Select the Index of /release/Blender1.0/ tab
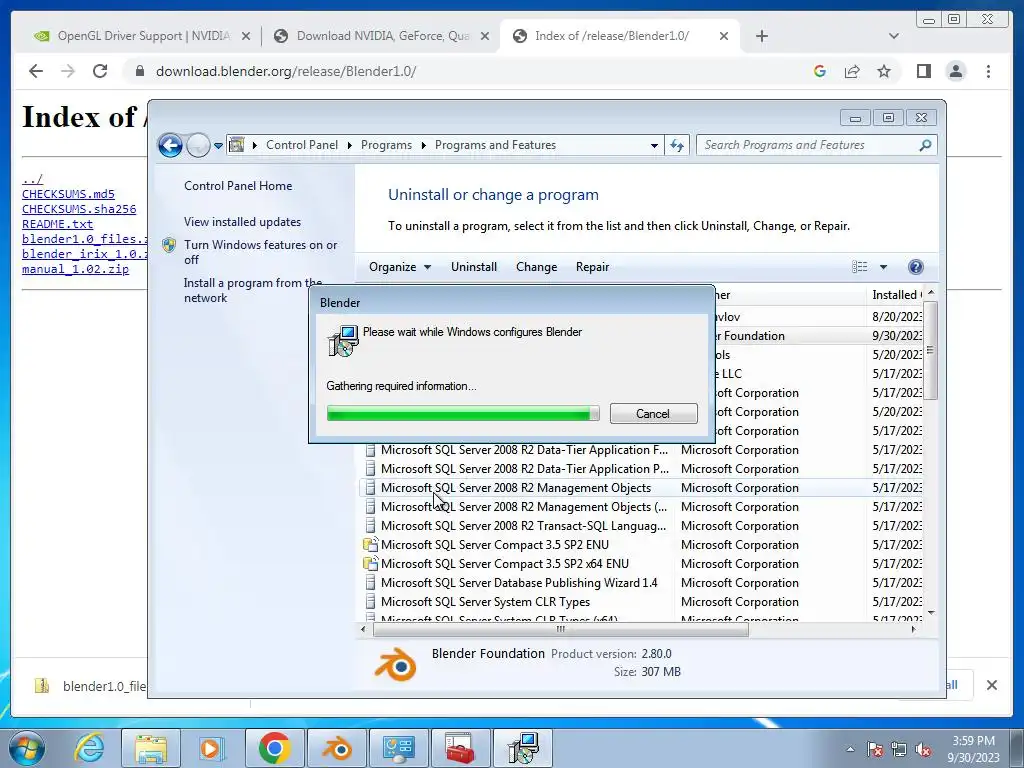 (620, 36)
